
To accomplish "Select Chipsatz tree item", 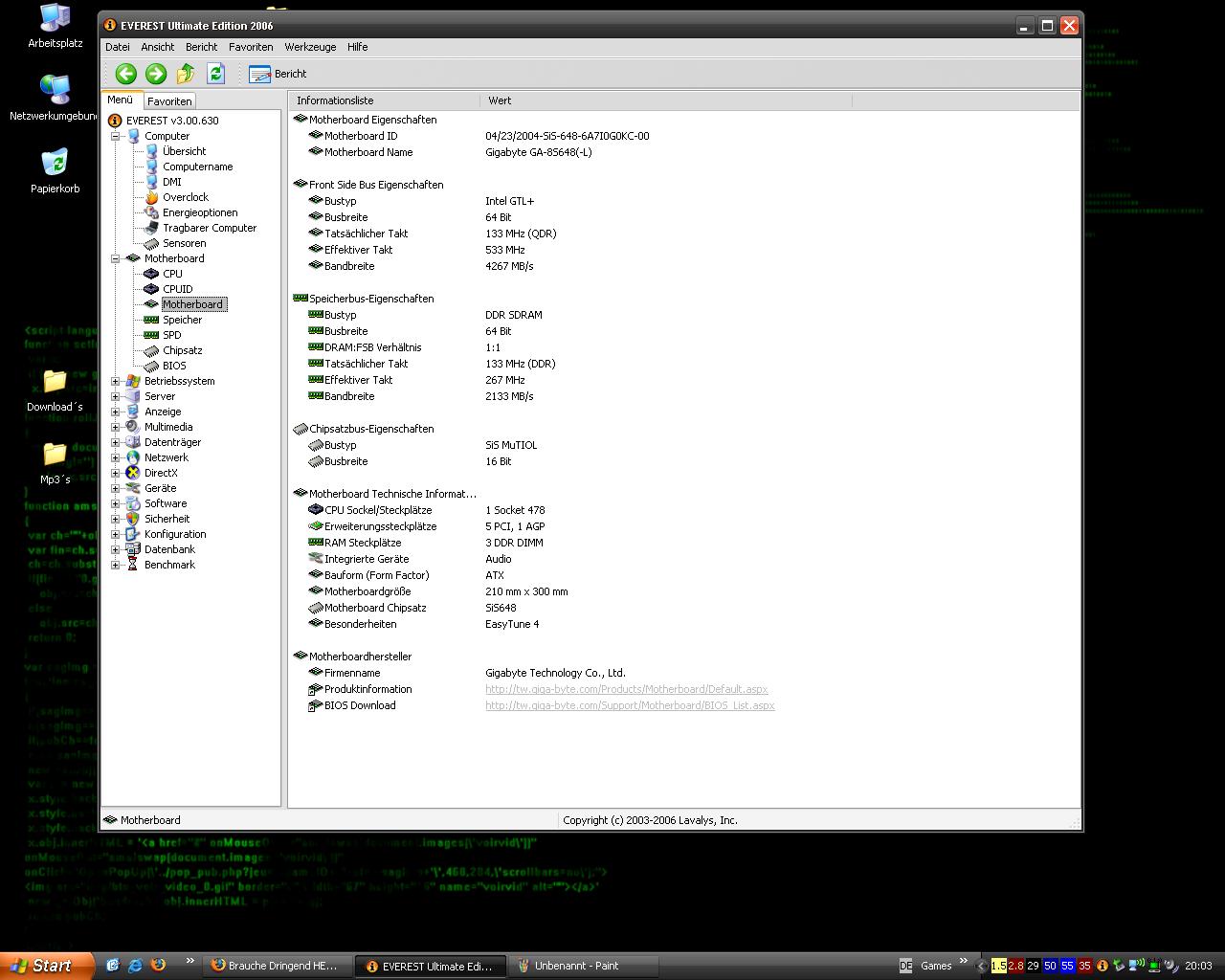I will point(182,350).
